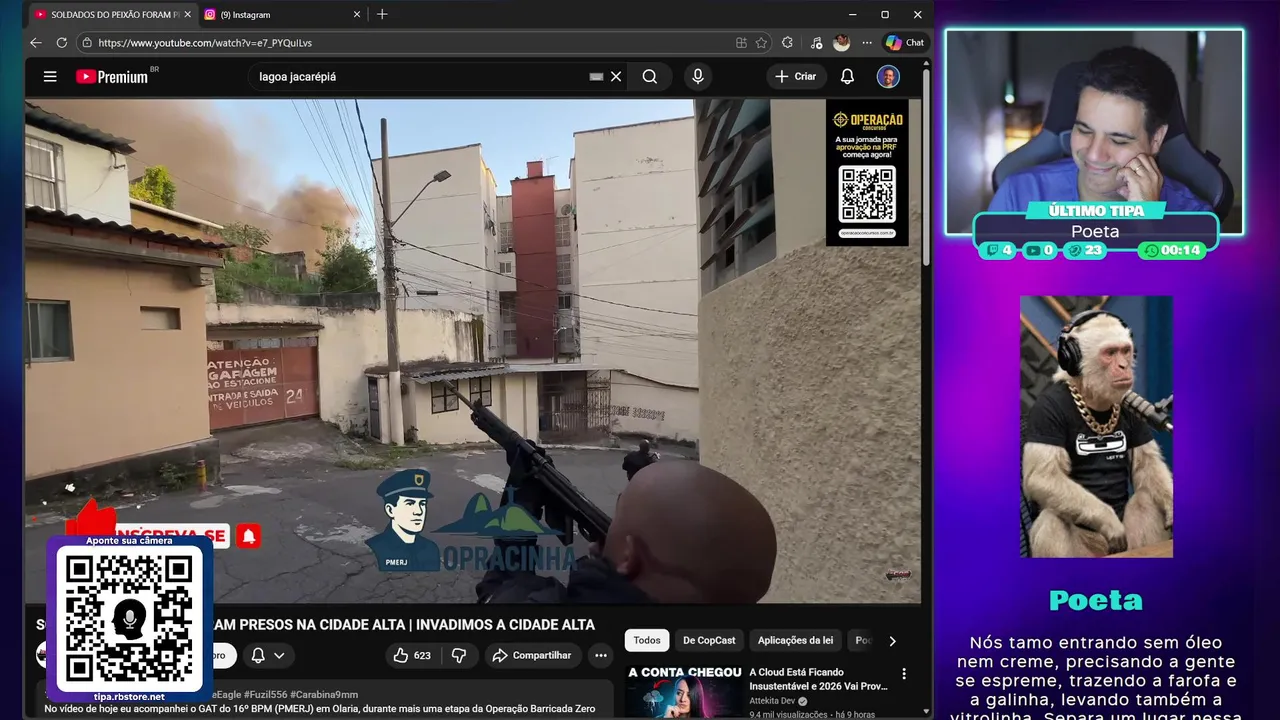The width and height of the screenshot is (1280, 720).
Task: View site info lock icon in address bar
Action: tap(87, 43)
